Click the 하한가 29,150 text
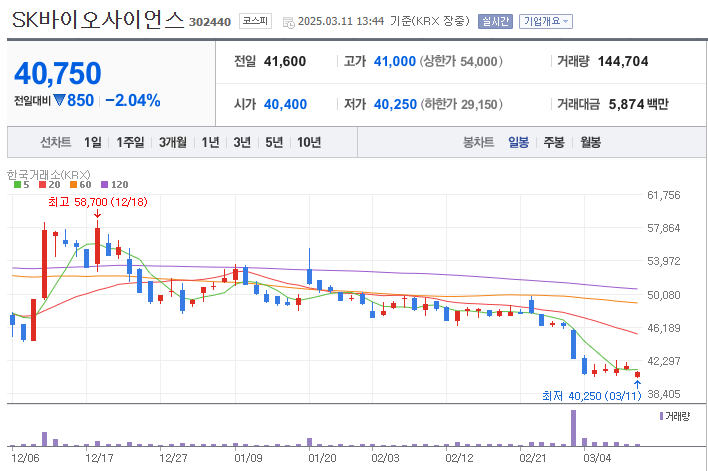 pyautogui.click(x=461, y=104)
